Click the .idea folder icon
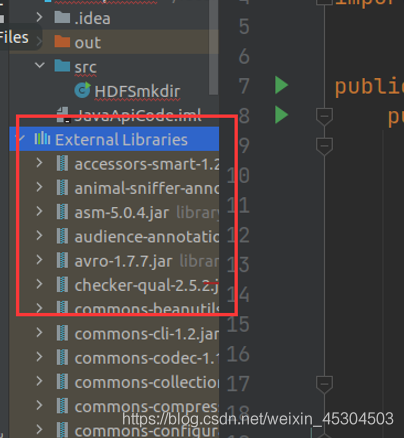 [x=62, y=17]
